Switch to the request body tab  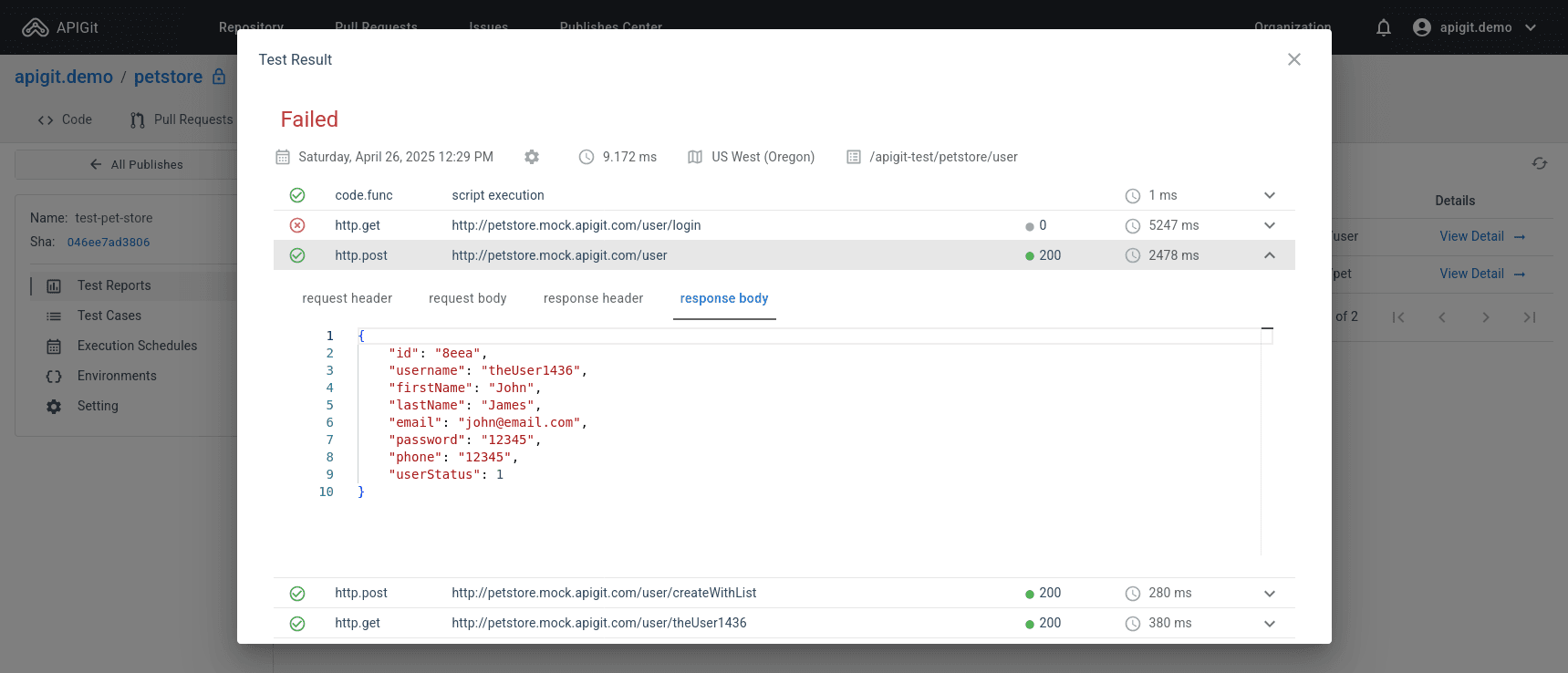[468, 298]
